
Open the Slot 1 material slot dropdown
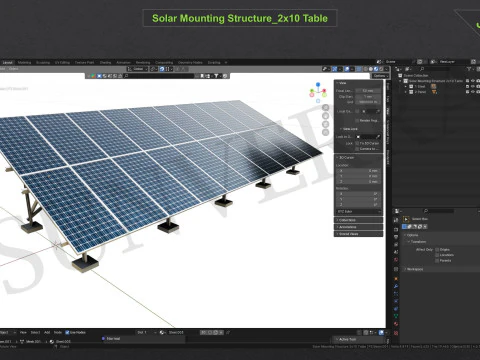coord(147,332)
